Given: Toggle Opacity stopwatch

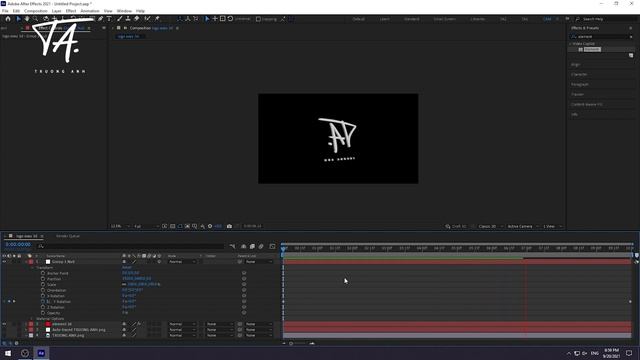Looking at the screenshot, I should pyautogui.click(x=43, y=313).
